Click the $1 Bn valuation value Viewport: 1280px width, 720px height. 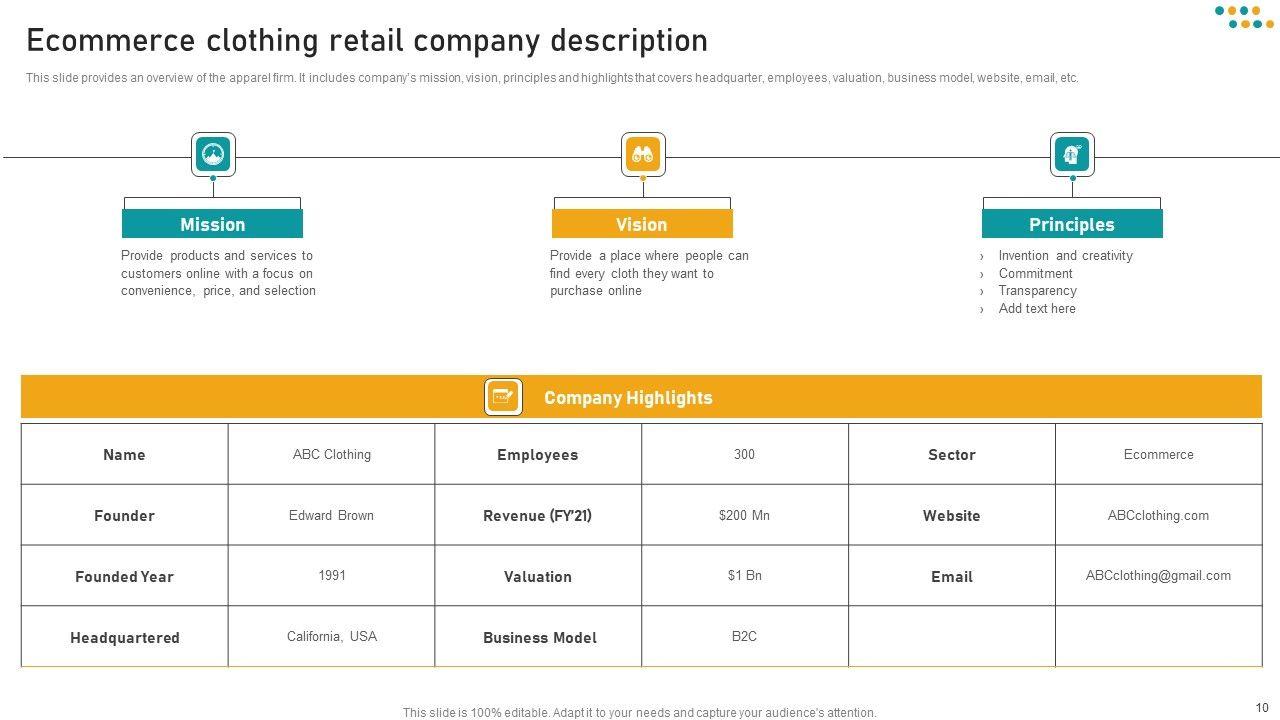point(744,575)
